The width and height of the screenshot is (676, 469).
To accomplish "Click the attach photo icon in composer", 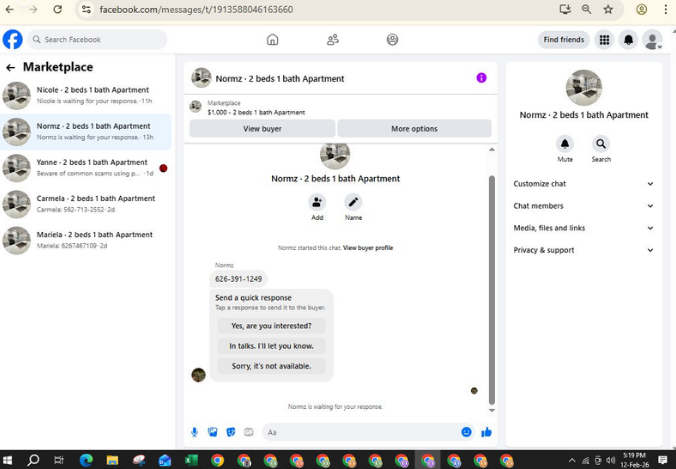I will pyautogui.click(x=213, y=432).
